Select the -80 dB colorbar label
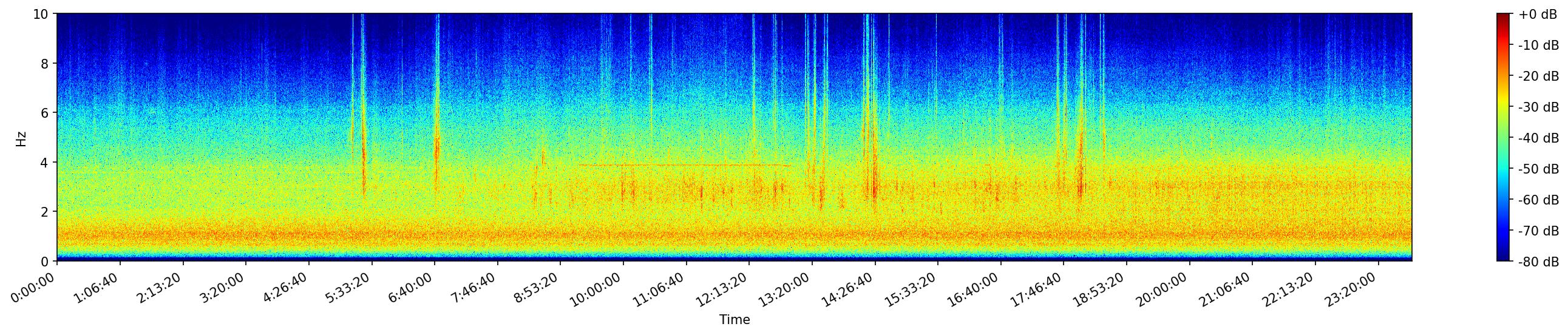 coord(1538,263)
